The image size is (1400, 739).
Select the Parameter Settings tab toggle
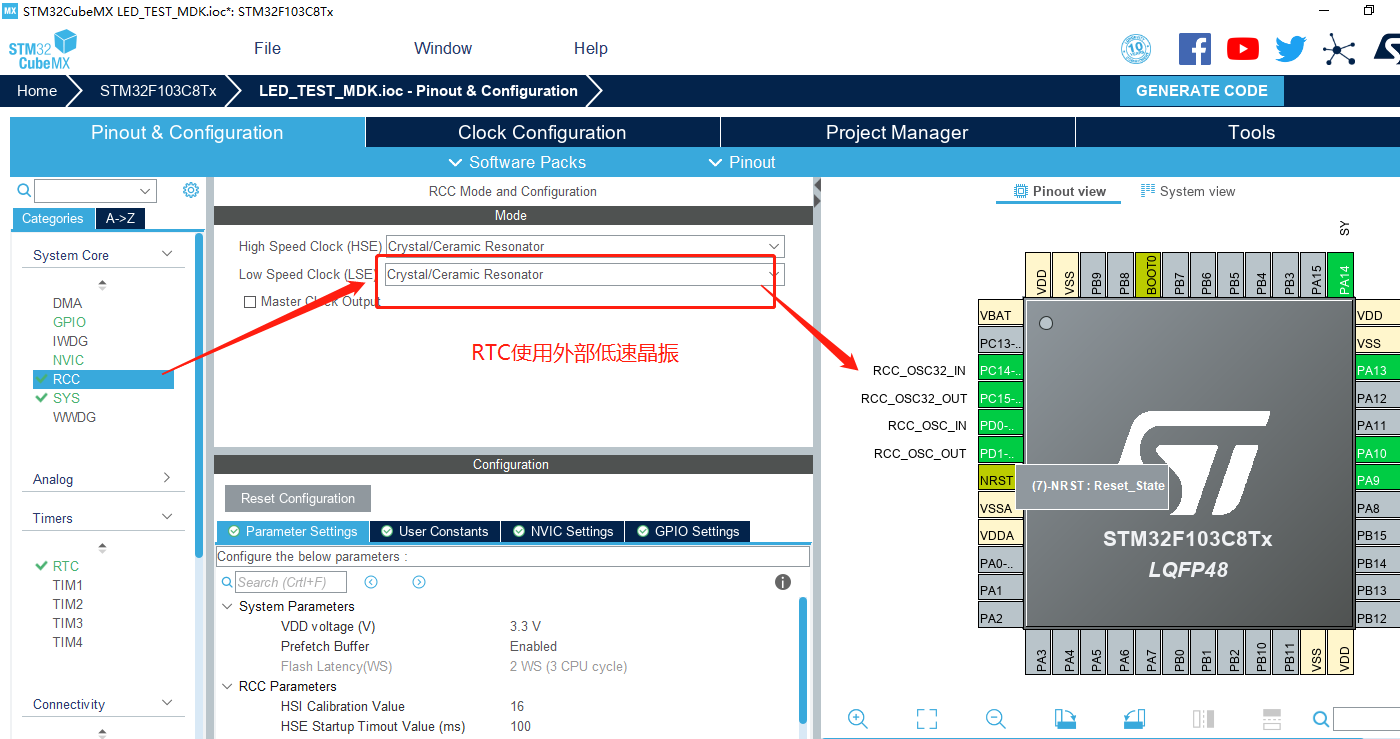[x=292, y=531]
